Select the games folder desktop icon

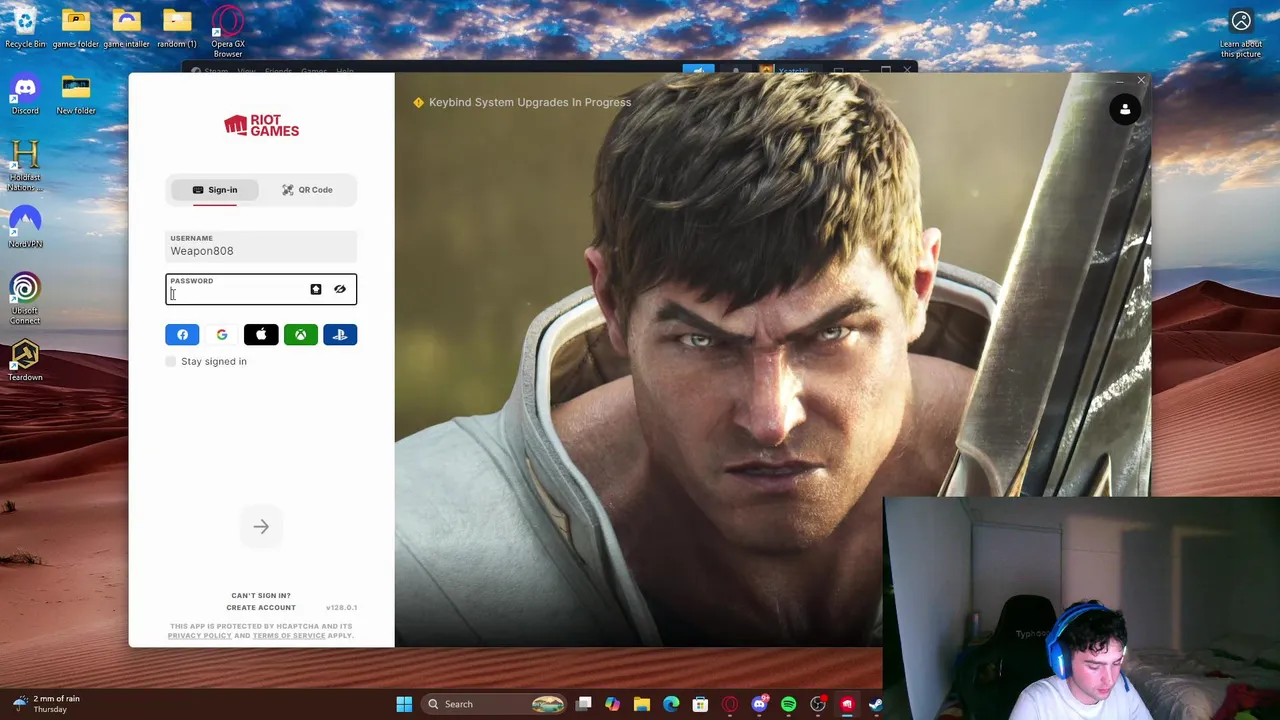tap(76, 28)
